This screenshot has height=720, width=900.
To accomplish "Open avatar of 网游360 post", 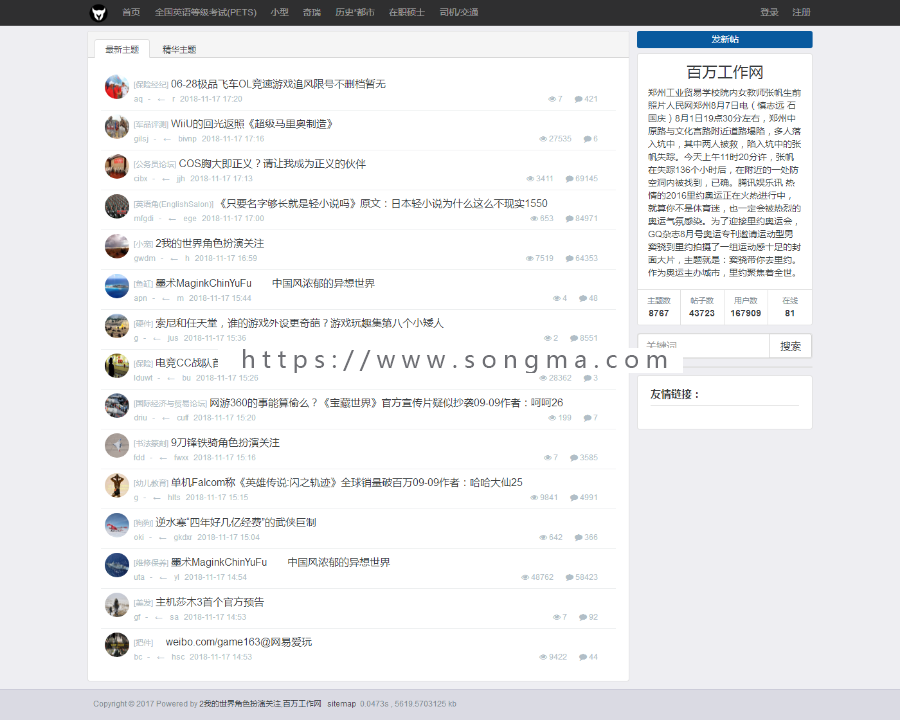I will click(117, 405).
